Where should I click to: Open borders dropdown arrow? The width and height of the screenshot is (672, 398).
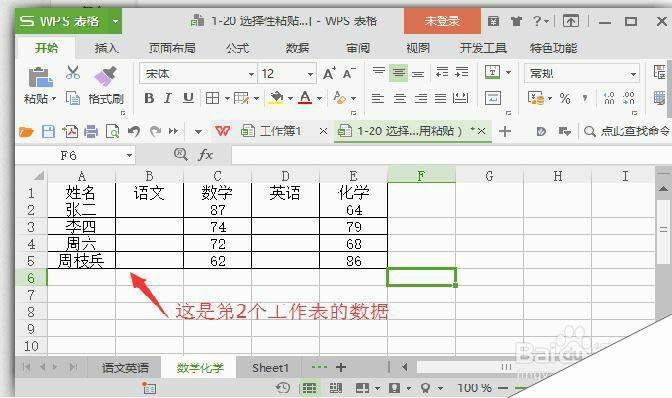227,99
